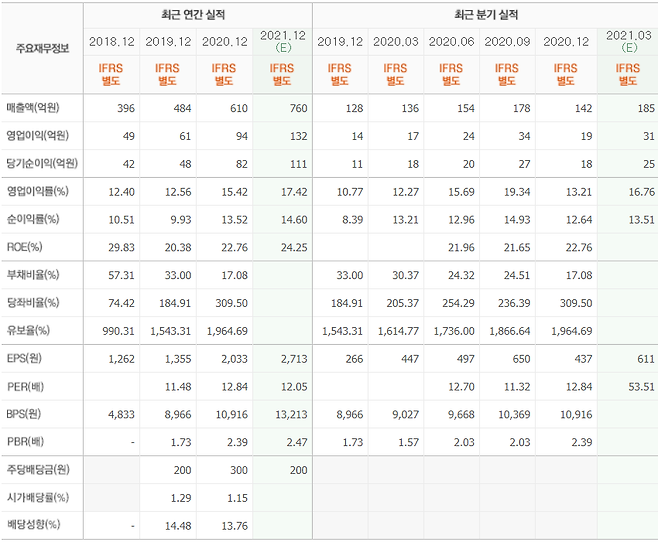Select the 주요재무정보 header cell

[43, 49]
